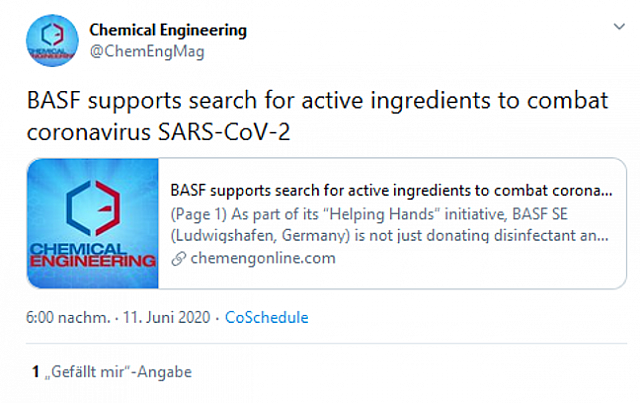The width and height of the screenshot is (640, 403).
Task: Open the chemengonline.com domain link
Action: (x=263, y=258)
